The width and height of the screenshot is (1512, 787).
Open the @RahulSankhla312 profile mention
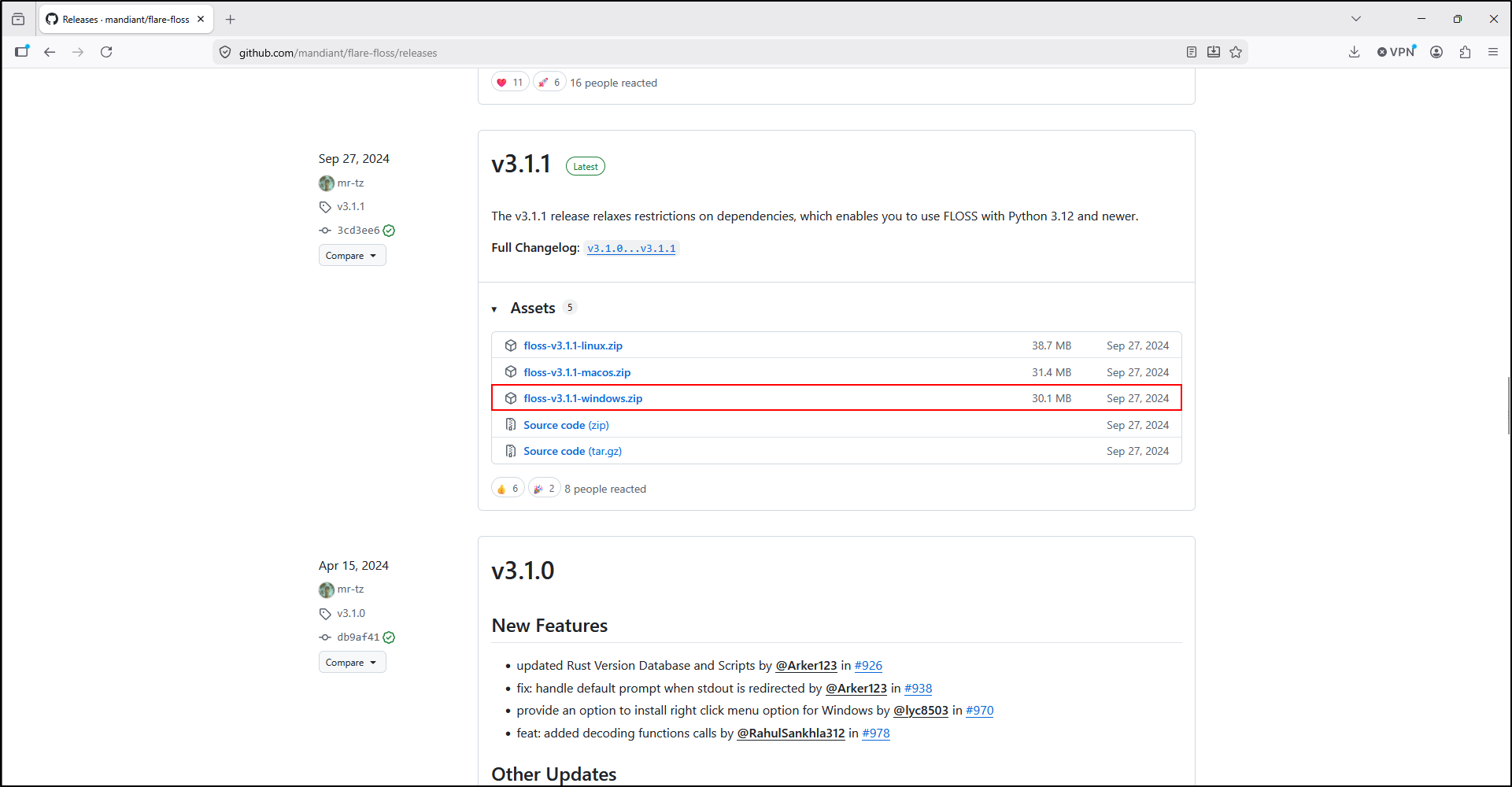pos(790,733)
